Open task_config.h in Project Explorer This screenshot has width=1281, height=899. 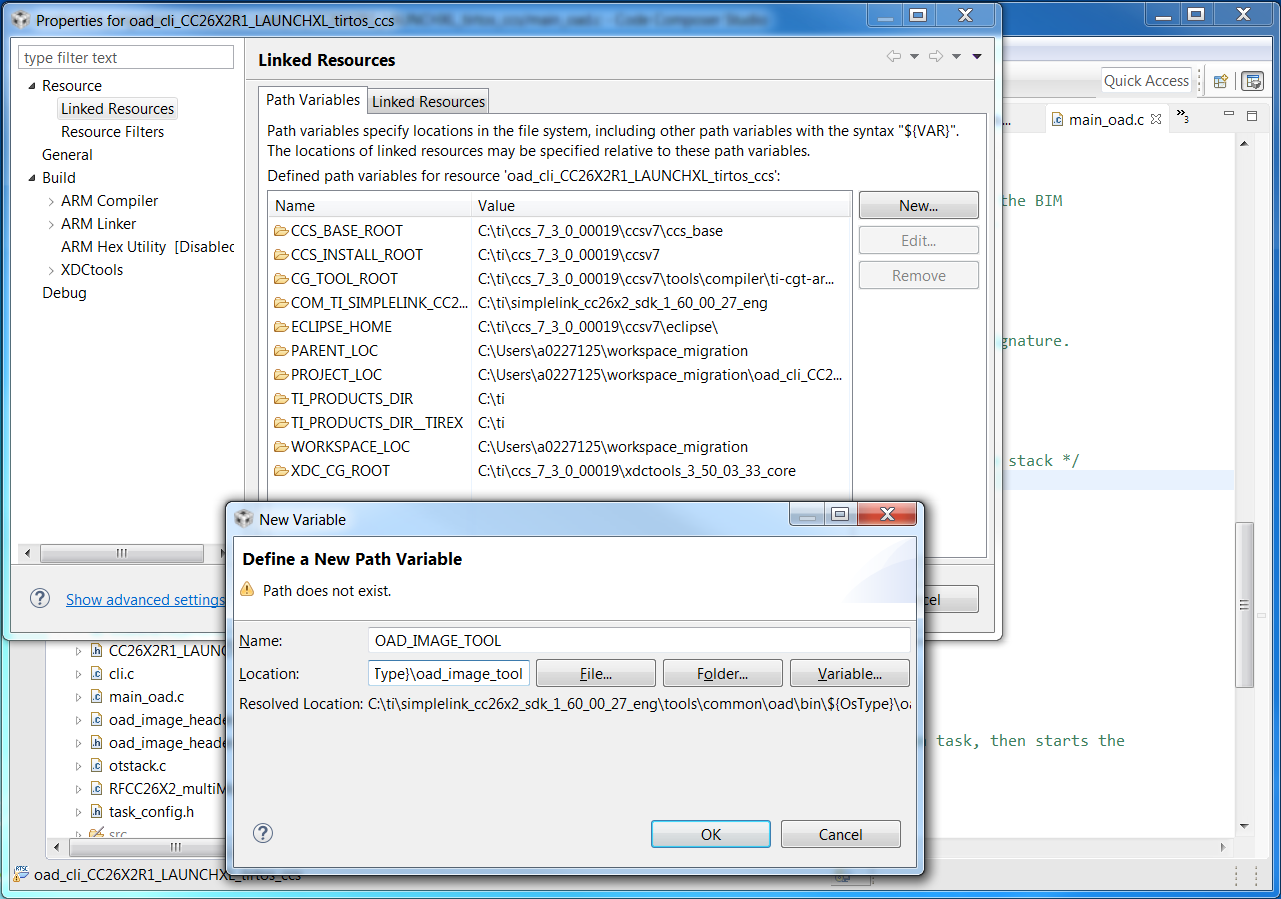(151, 812)
